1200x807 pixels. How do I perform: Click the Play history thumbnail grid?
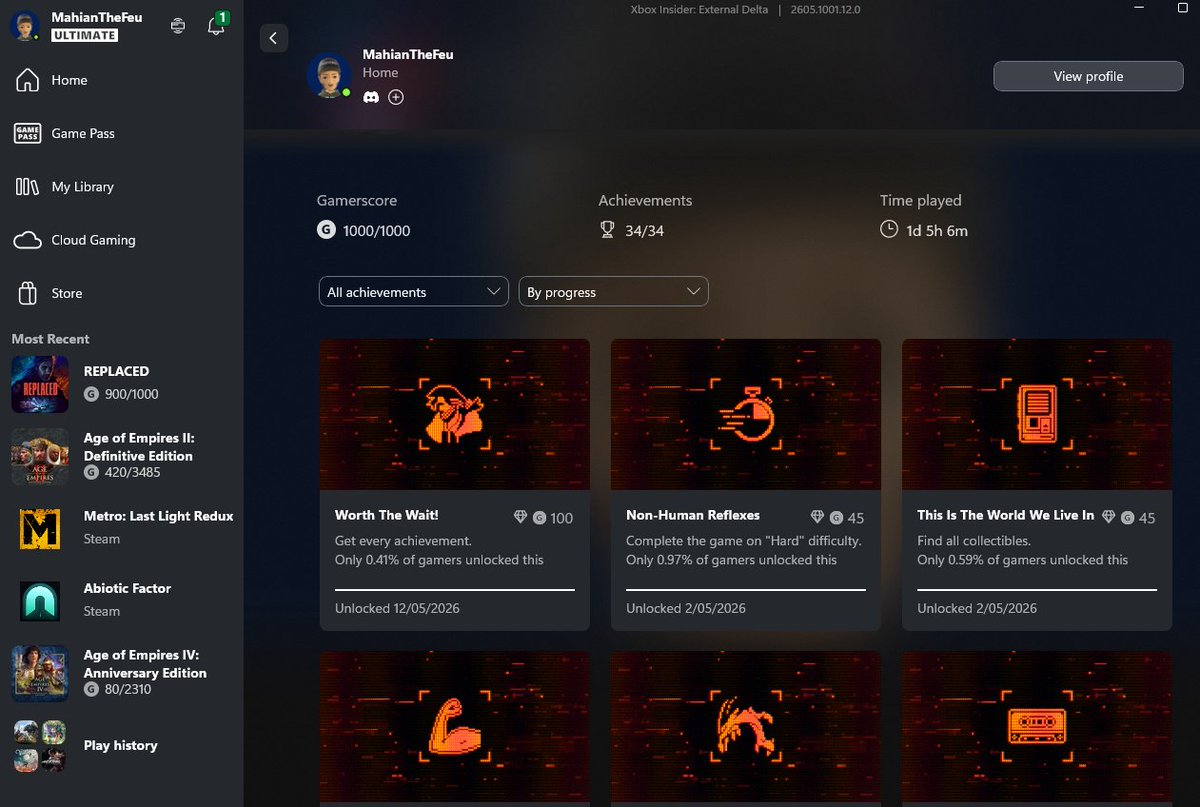40,745
